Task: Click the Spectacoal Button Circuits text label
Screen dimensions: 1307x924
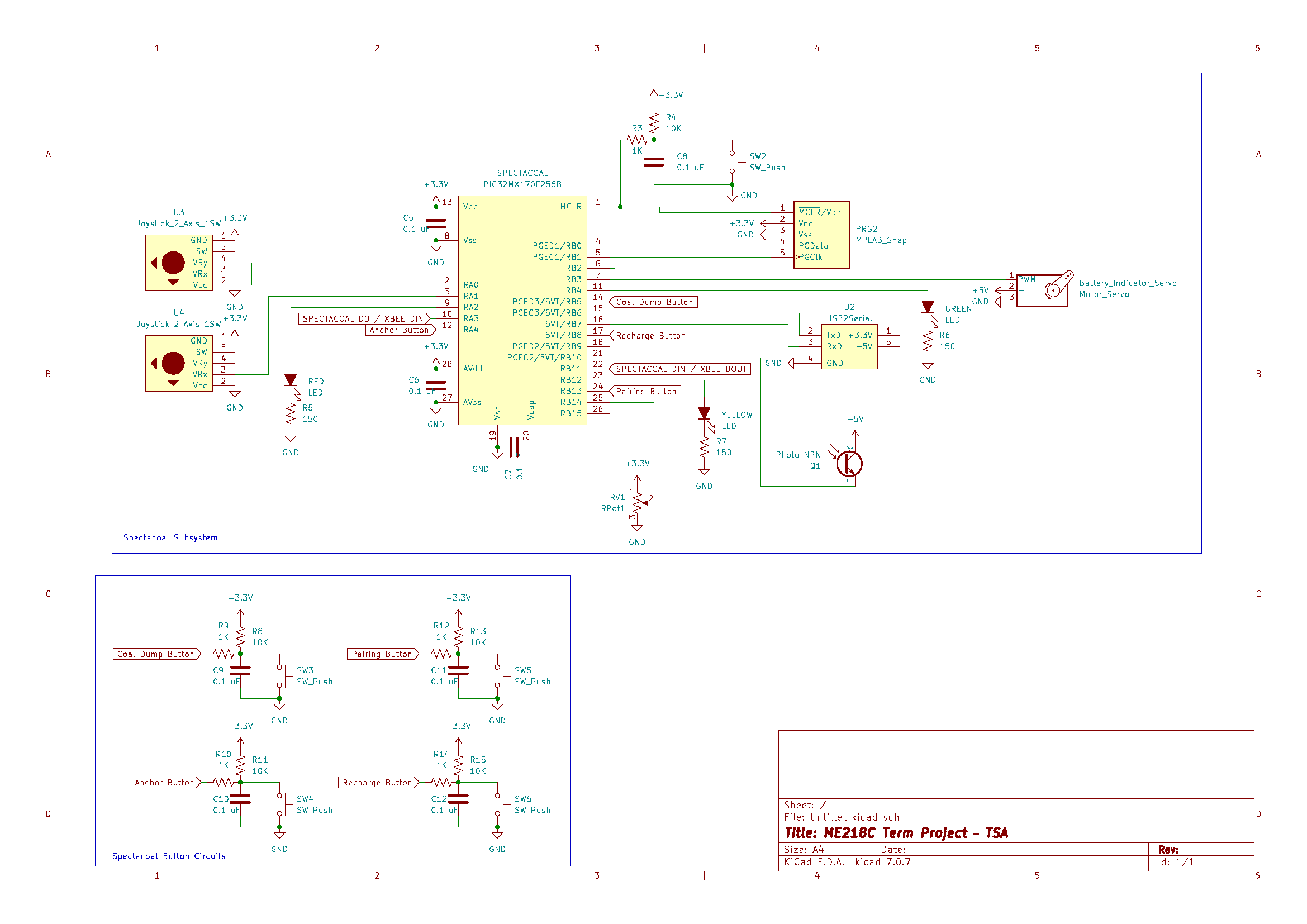Action: coord(169,856)
